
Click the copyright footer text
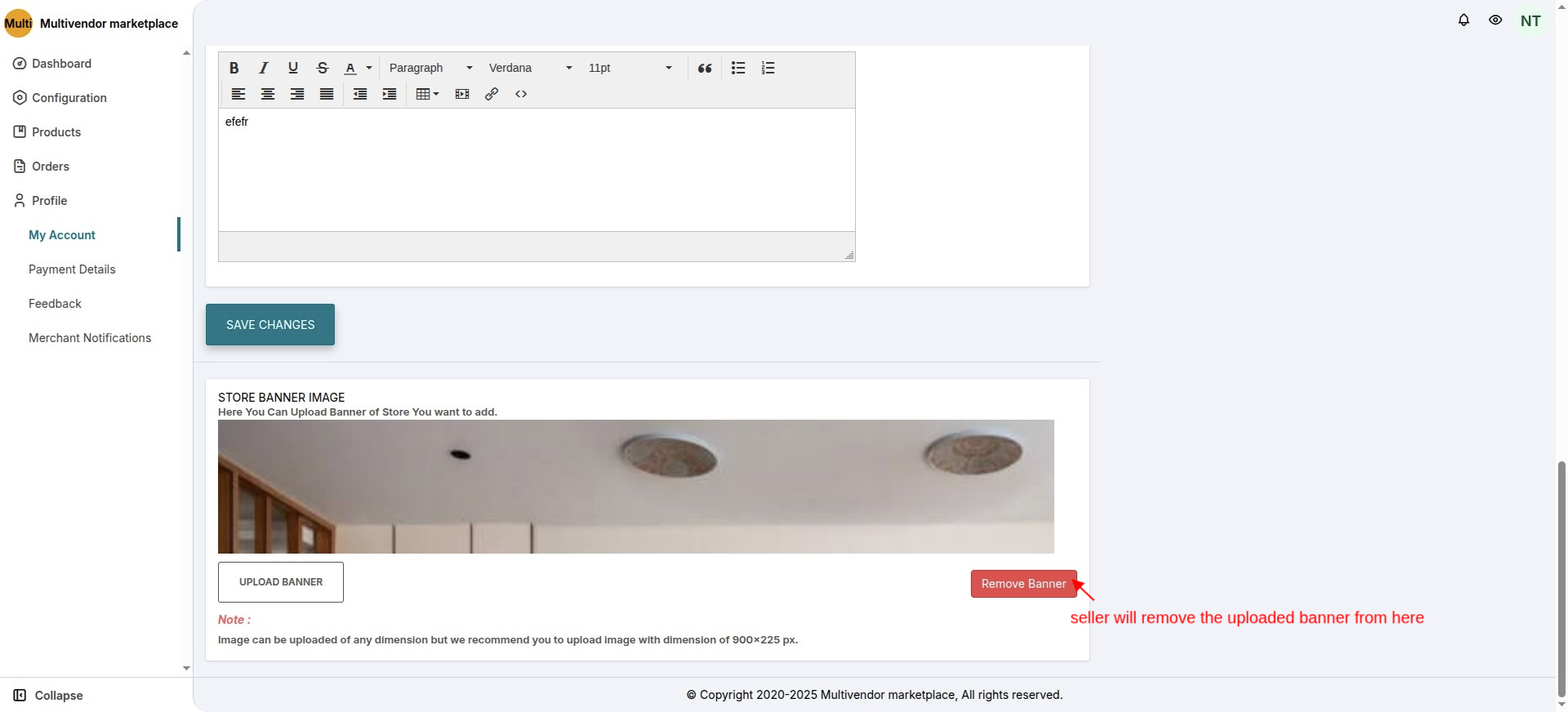pos(875,695)
